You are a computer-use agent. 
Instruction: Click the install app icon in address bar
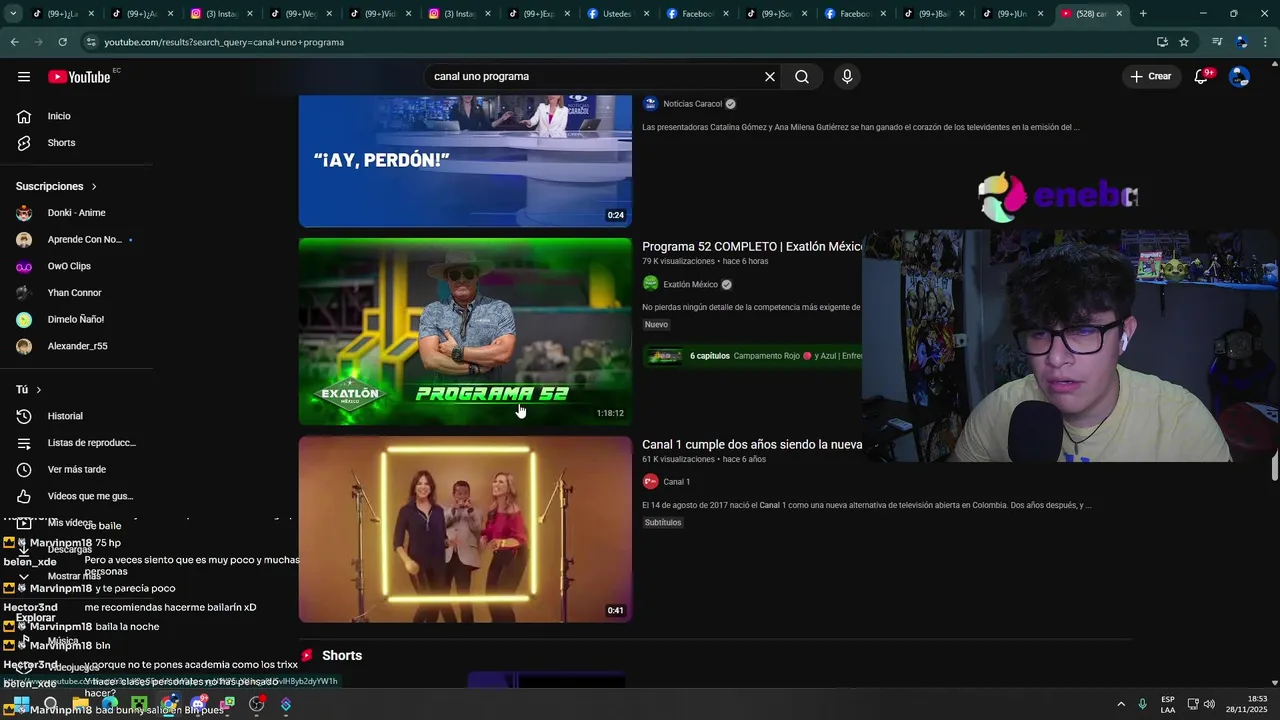(1162, 42)
